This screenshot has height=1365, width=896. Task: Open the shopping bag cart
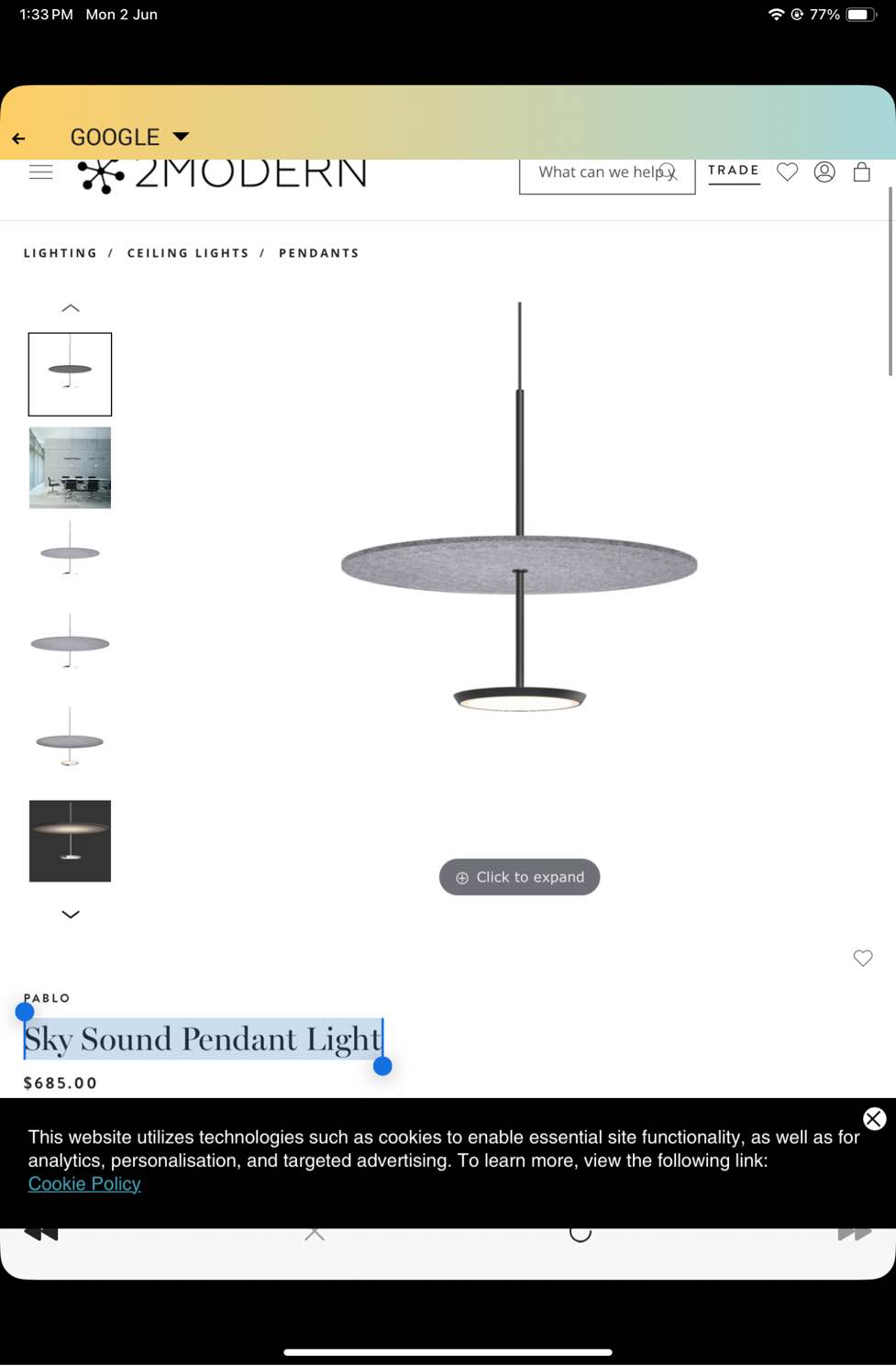861,172
